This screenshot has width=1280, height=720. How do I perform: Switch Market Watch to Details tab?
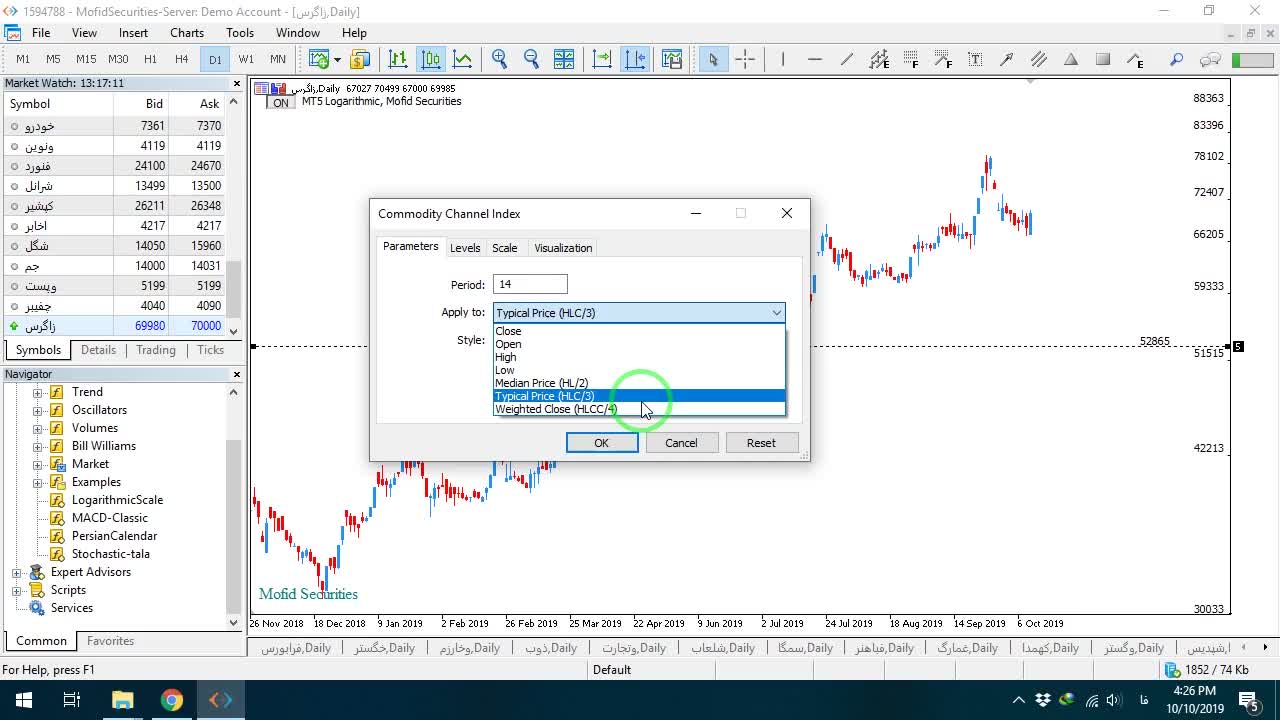pyautogui.click(x=98, y=350)
